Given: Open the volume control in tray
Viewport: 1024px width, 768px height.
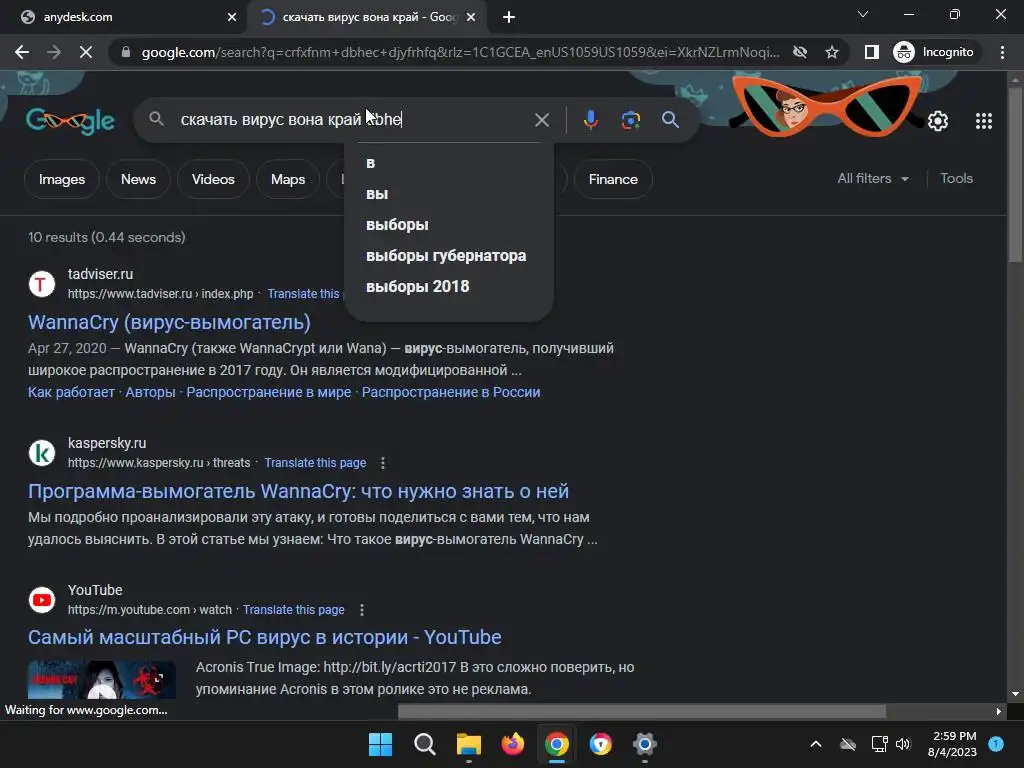Looking at the screenshot, I should 903,744.
